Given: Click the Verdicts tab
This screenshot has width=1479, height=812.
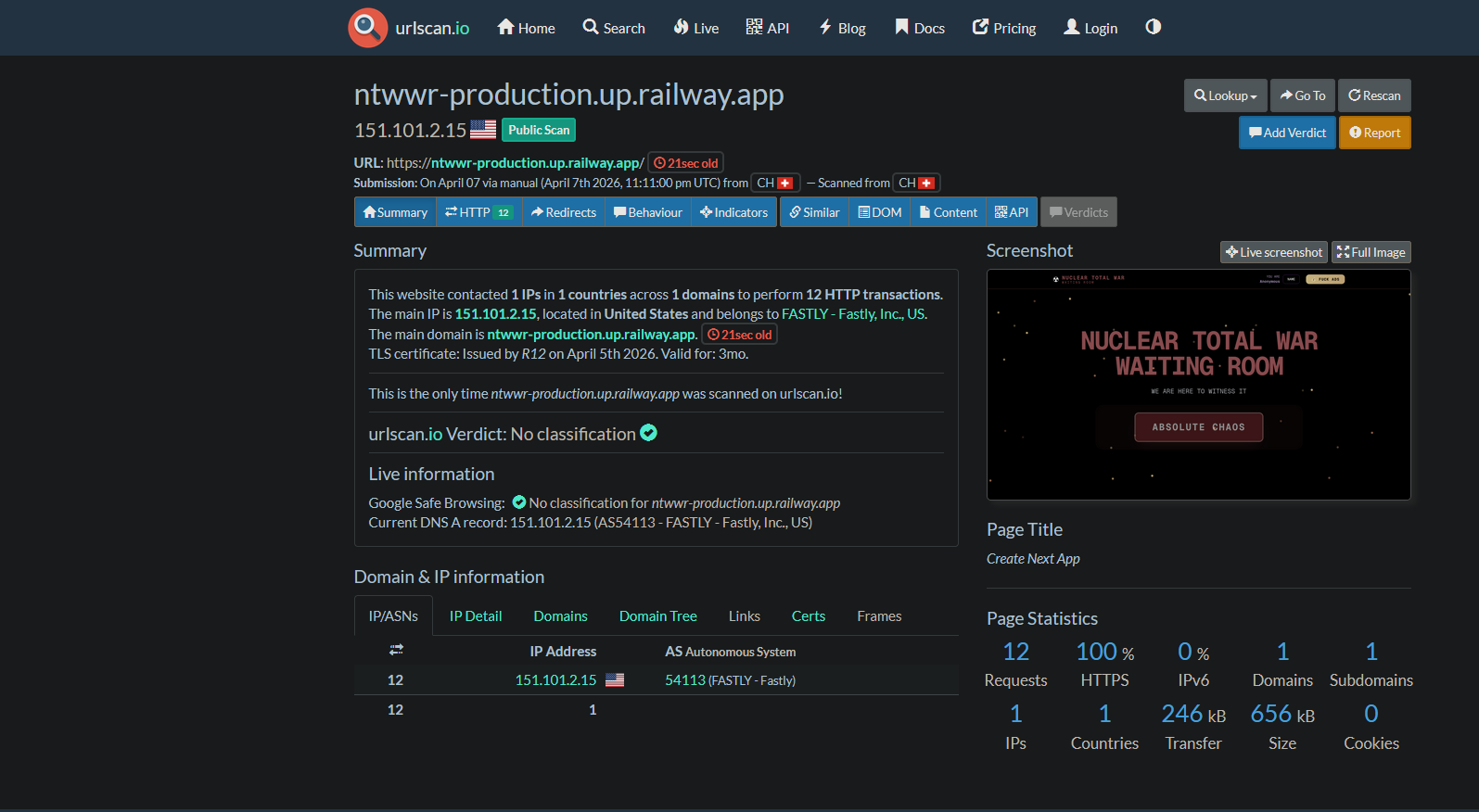Looking at the screenshot, I should [1078, 212].
